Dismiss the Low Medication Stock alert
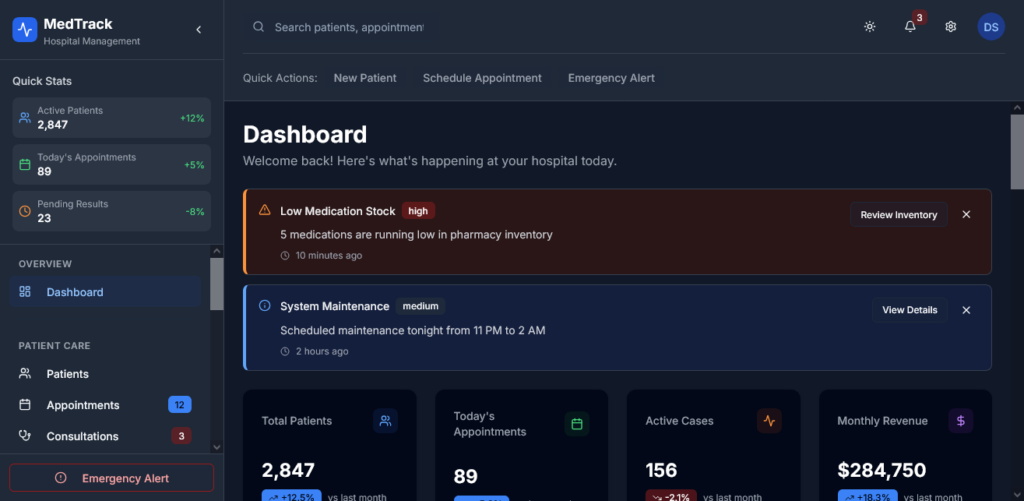 coord(966,215)
